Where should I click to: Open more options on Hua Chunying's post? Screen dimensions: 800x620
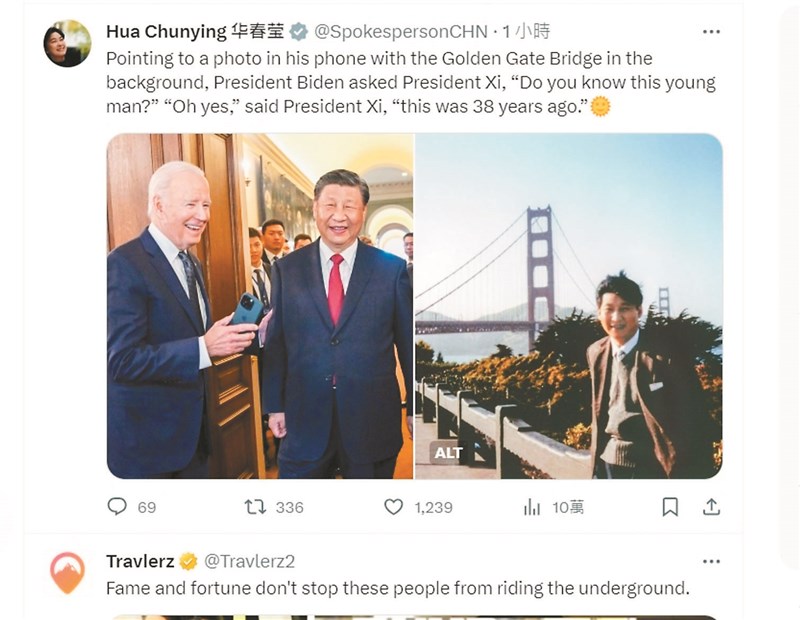pyautogui.click(x=711, y=32)
